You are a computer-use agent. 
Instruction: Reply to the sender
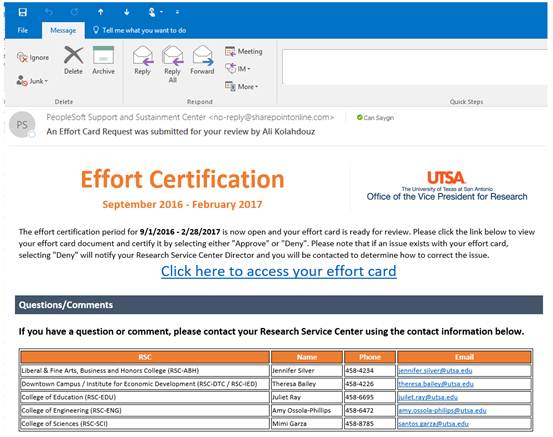click(142, 60)
